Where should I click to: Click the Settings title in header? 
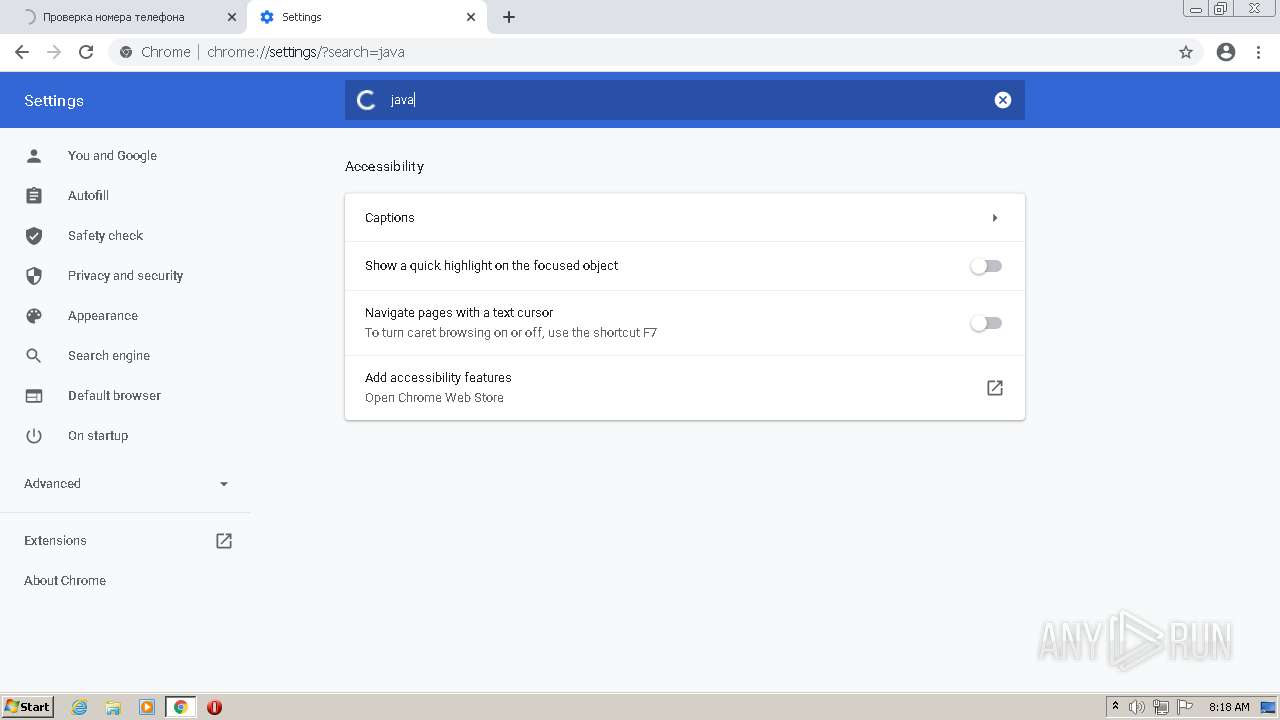[54, 101]
